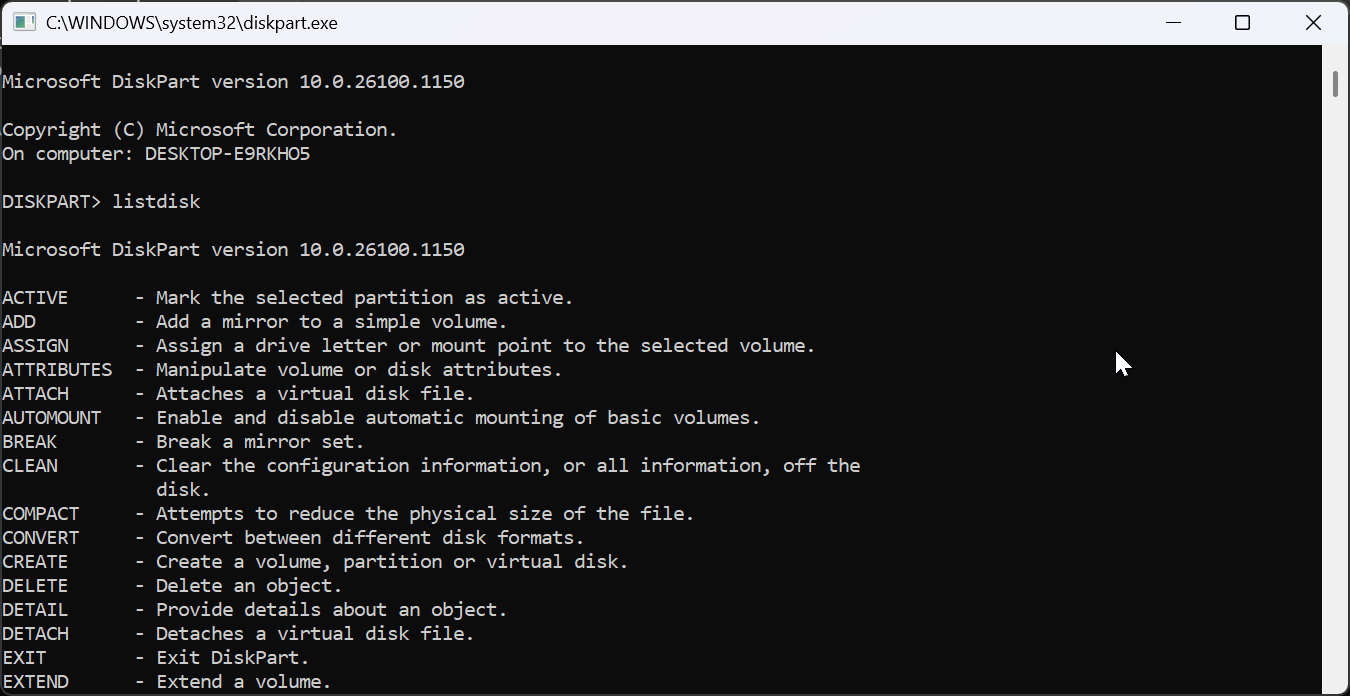1350x696 pixels.
Task: Click the AUTOMOUNT command name
Action: click(51, 418)
